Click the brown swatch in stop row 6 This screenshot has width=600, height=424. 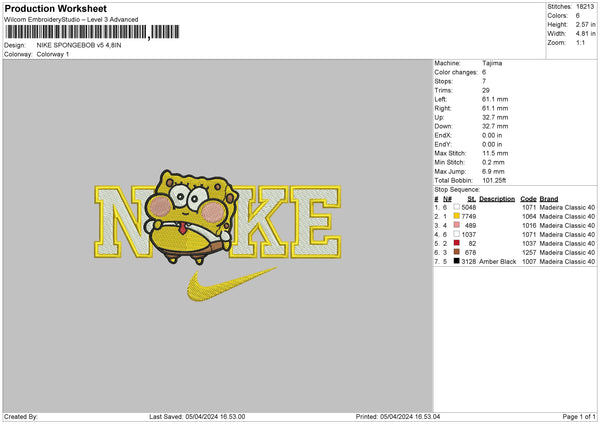tap(457, 252)
